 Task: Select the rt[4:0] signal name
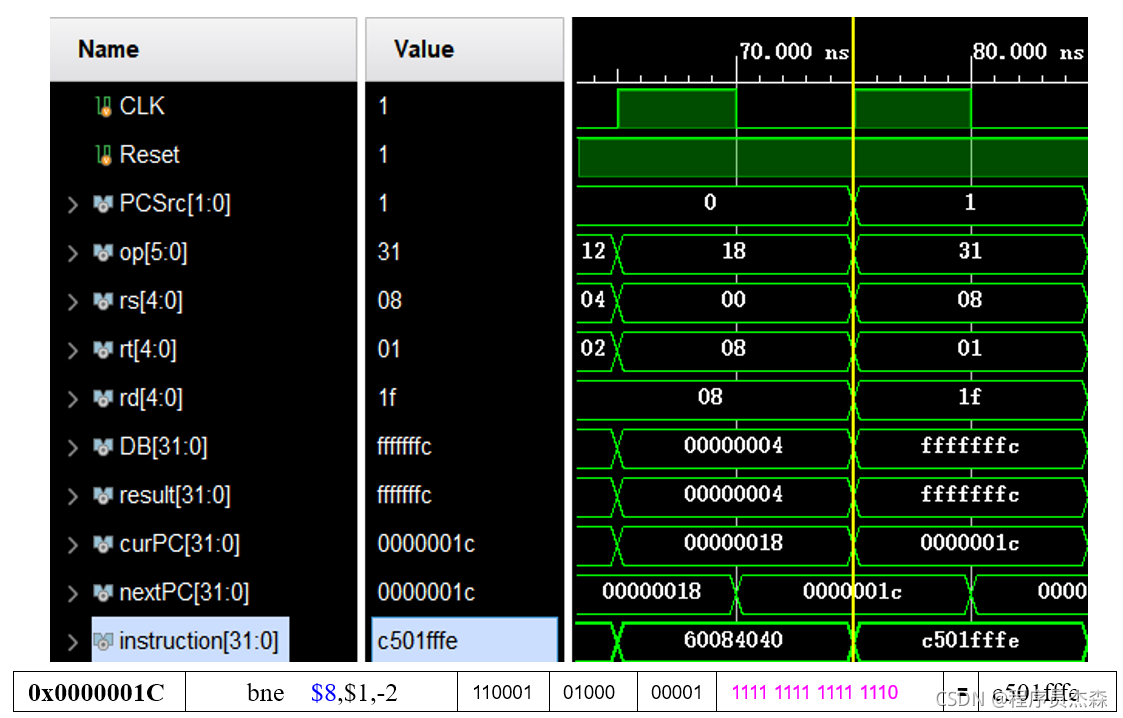(148, 350)
